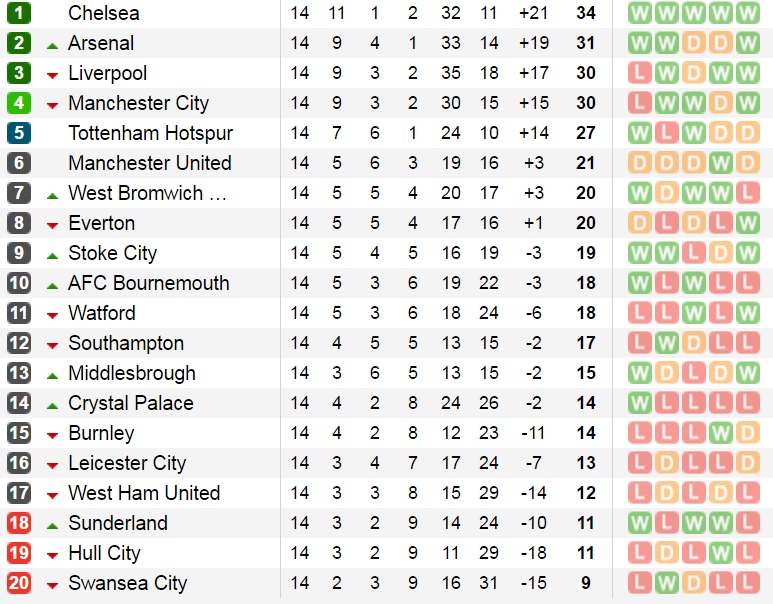The image size is (773, 604).
Task: Go to the Leicester City team page
Action: 127,463
